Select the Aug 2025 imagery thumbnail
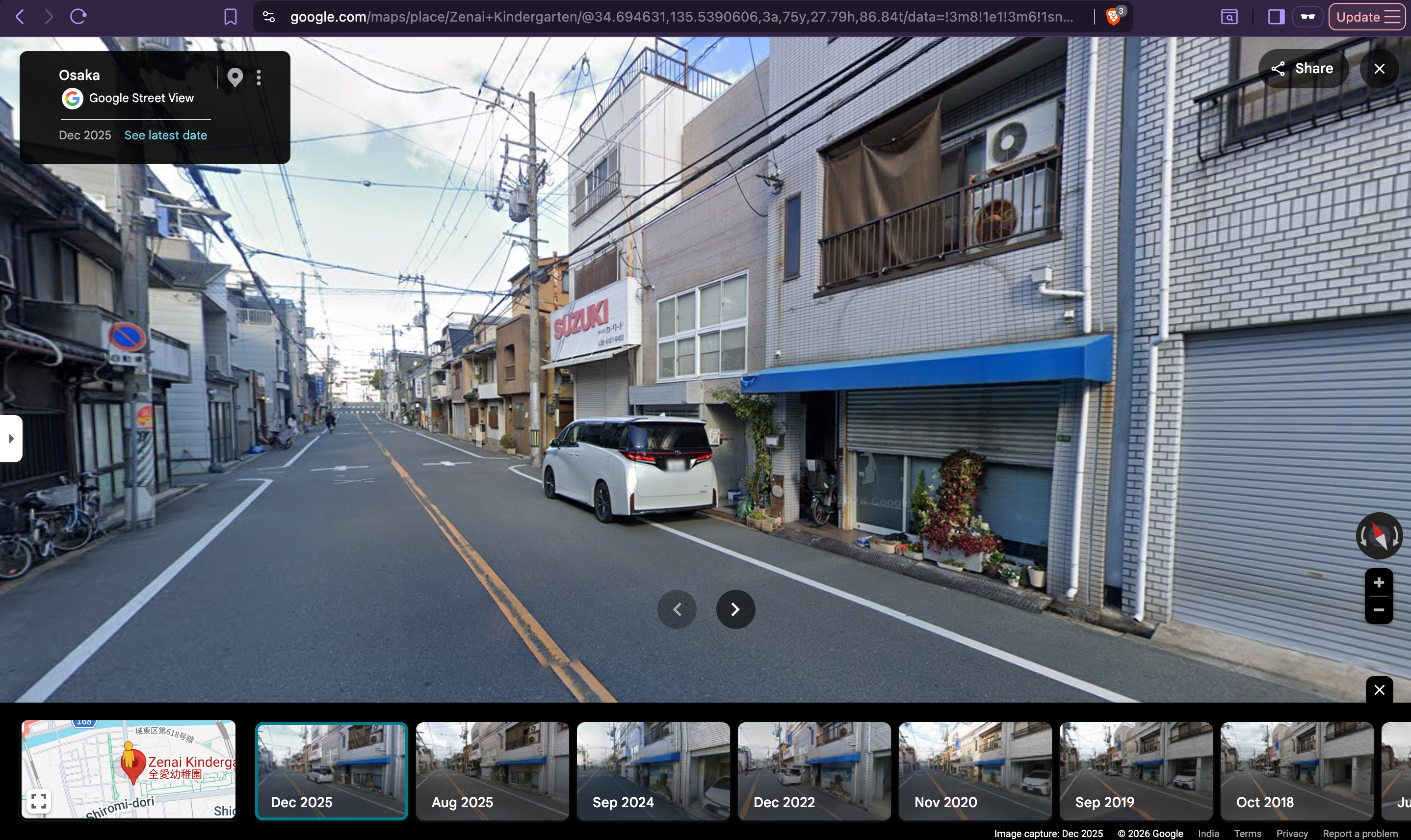 [492, 771]
